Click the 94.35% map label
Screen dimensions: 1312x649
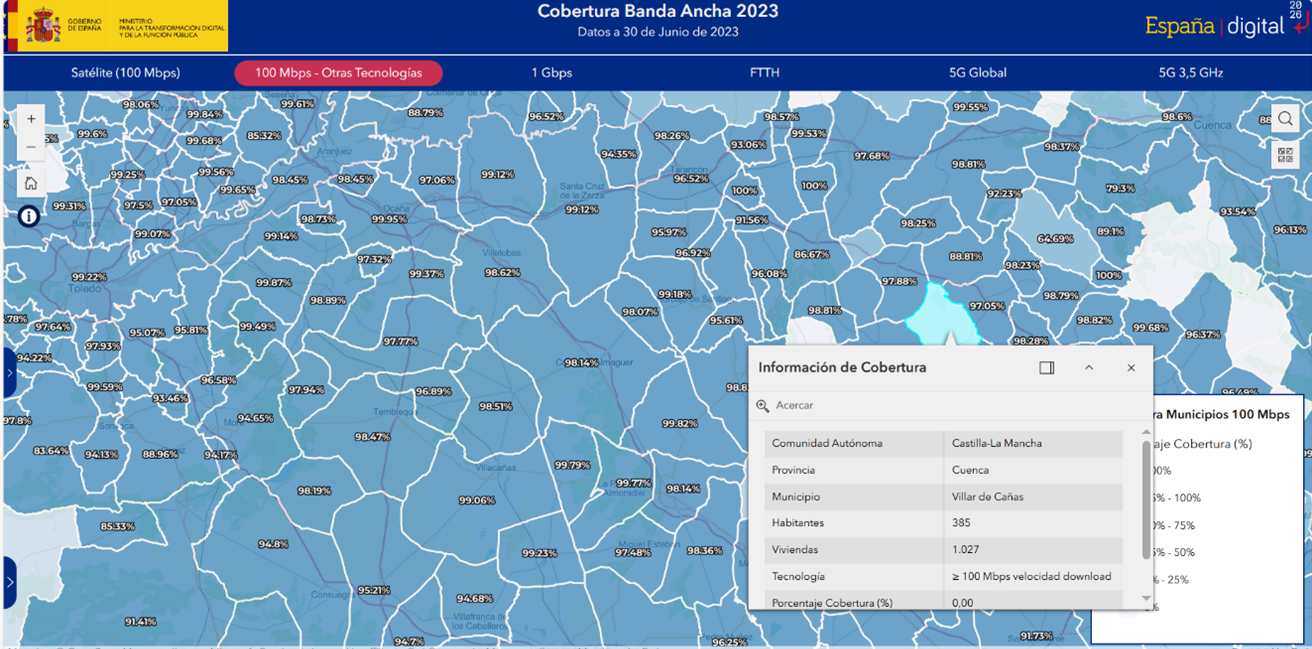point(619,154)
